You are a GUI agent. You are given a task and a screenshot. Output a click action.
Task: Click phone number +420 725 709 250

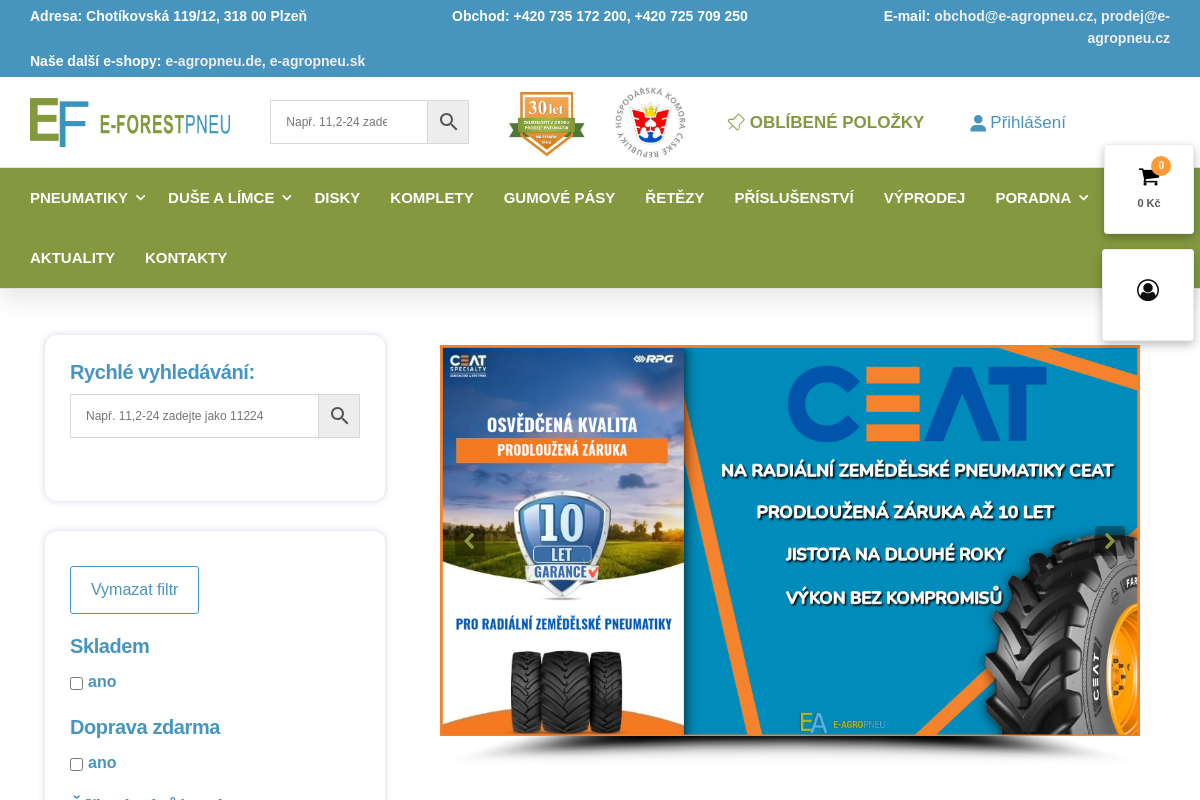[x=691, y=16]
